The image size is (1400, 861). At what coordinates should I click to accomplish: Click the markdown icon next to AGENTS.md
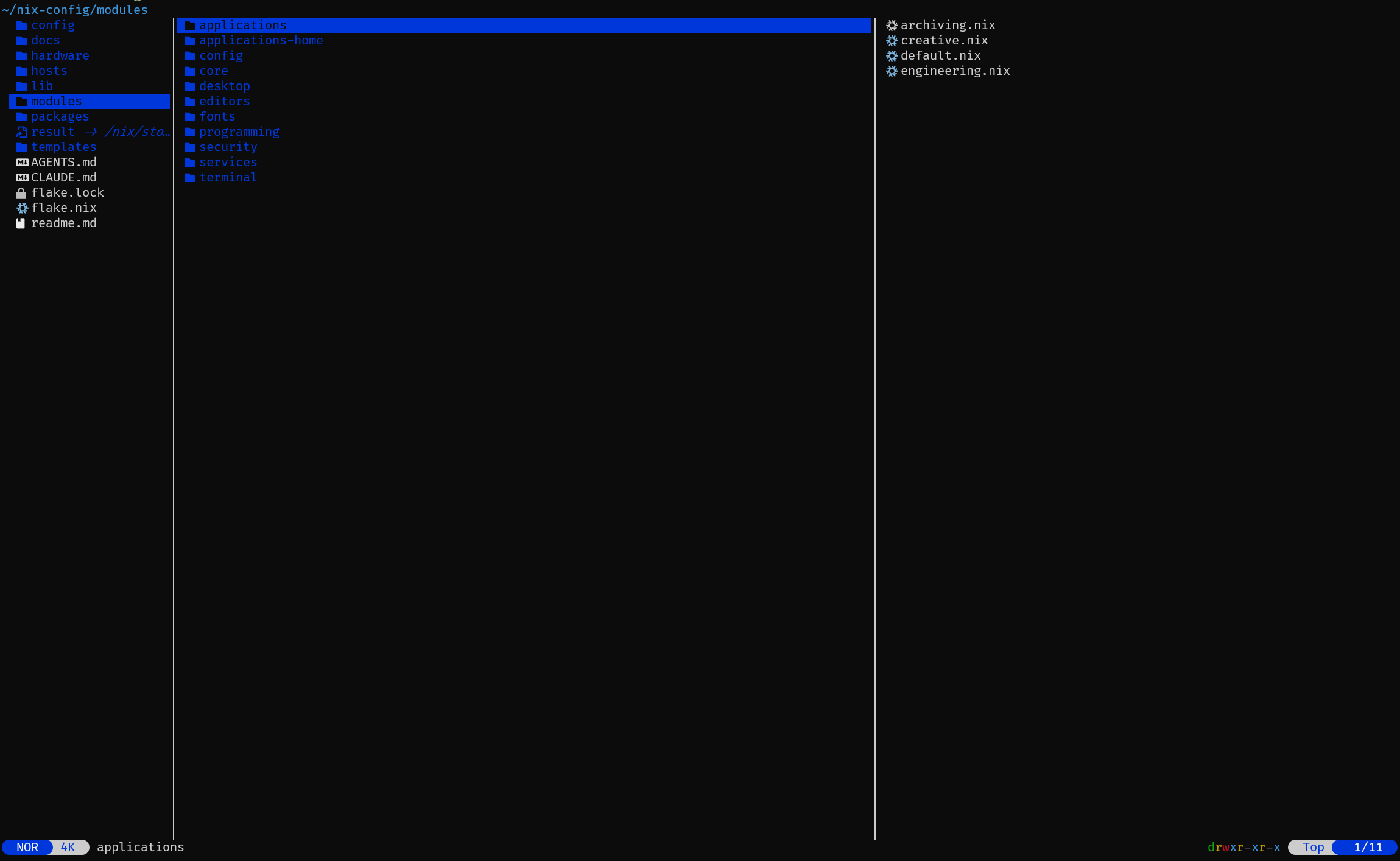click(22, 163)
